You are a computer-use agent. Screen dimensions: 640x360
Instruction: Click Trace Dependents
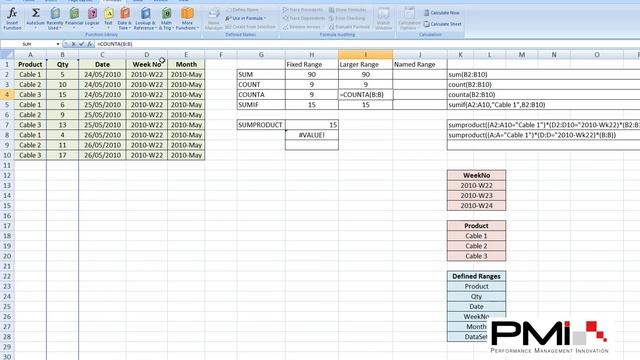coord(304,18)
